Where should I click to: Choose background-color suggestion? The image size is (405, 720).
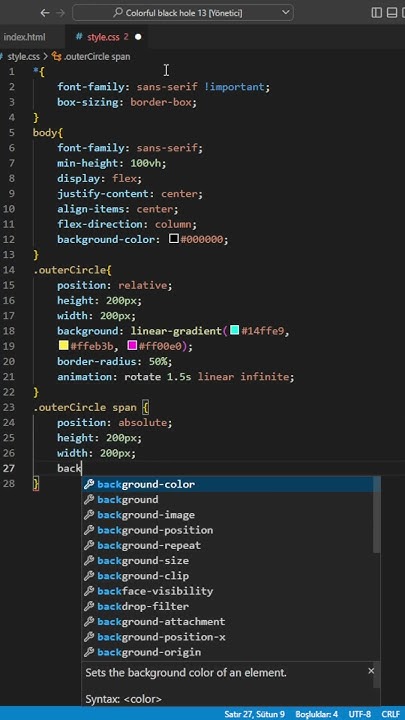(x=228, y=484)
